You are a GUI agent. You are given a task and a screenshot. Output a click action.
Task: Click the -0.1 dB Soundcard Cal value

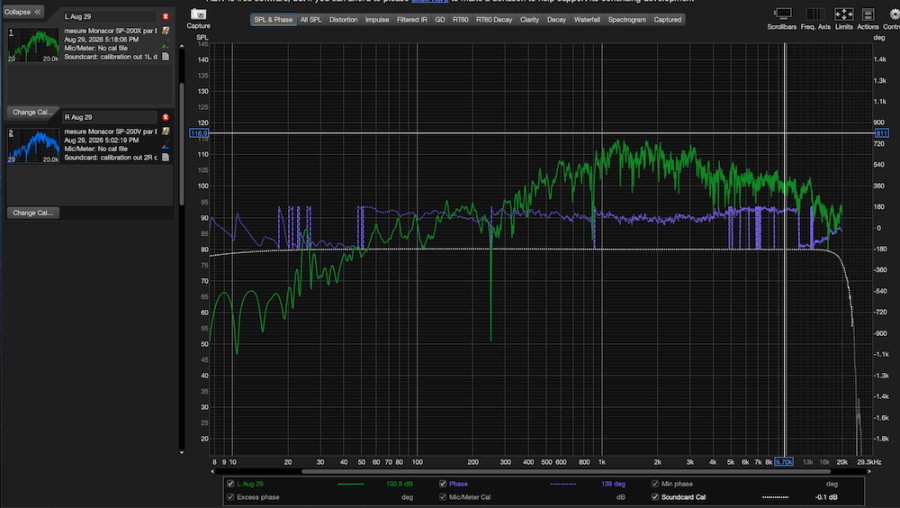click(x=826, y=497)
